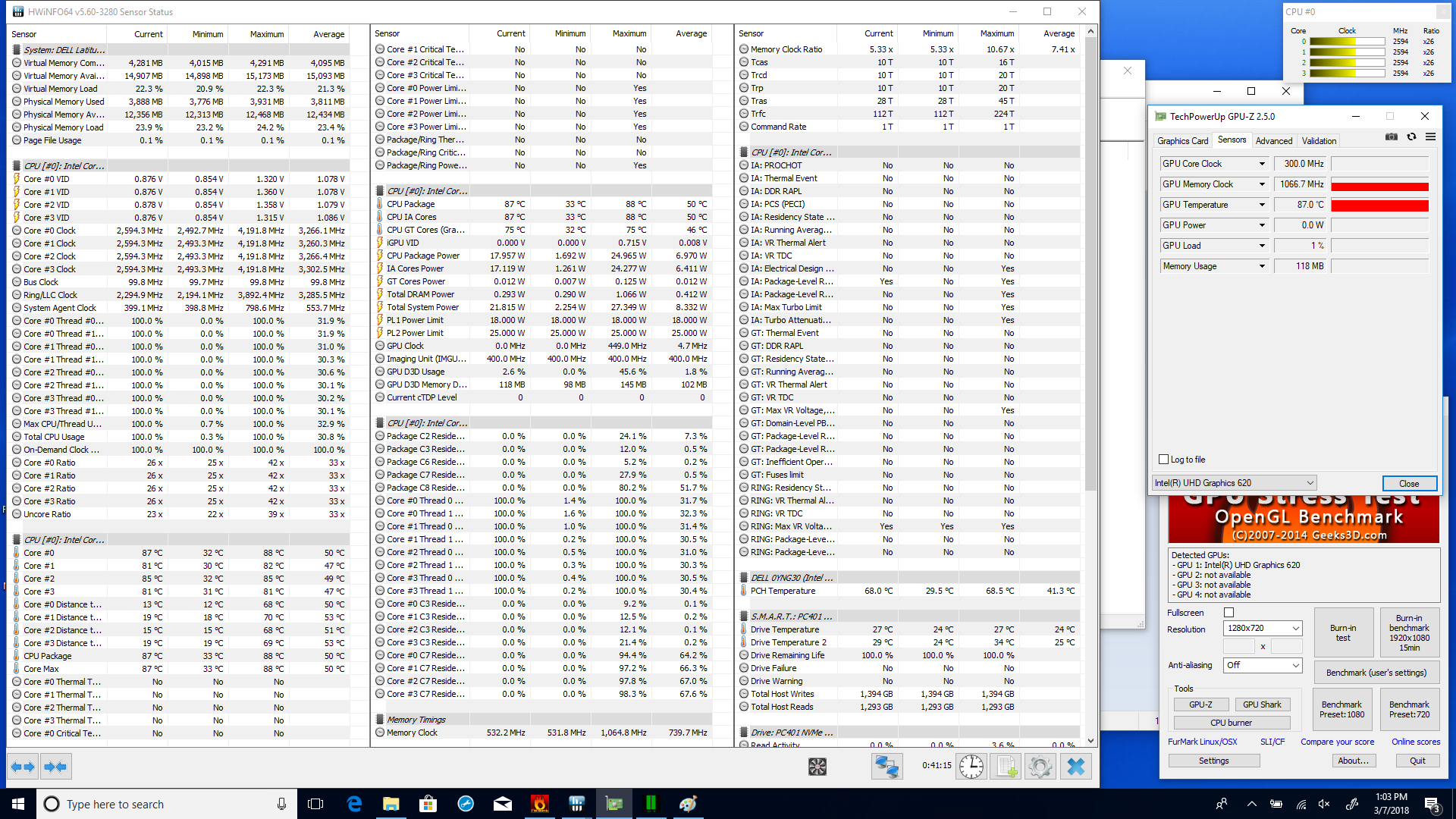Take GPU-Z screenshot with camera icon
Image resolution: width=1456 pixels, height=819 pixels.
point(1392,137)
